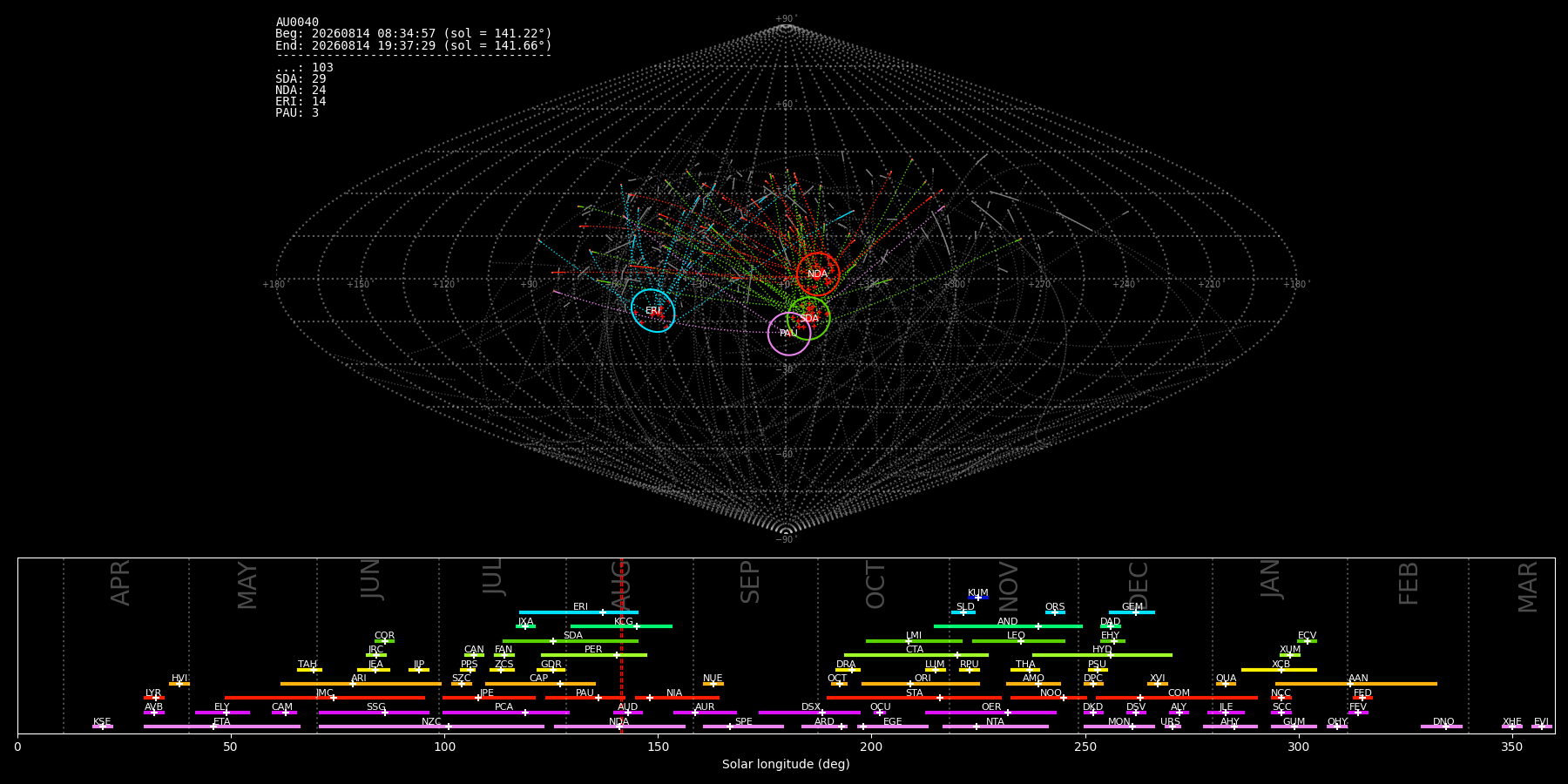The width and height of the screenshot is (1568, 784).
Task: Click the SDA: 29 count line
Action: click(301, 79)
